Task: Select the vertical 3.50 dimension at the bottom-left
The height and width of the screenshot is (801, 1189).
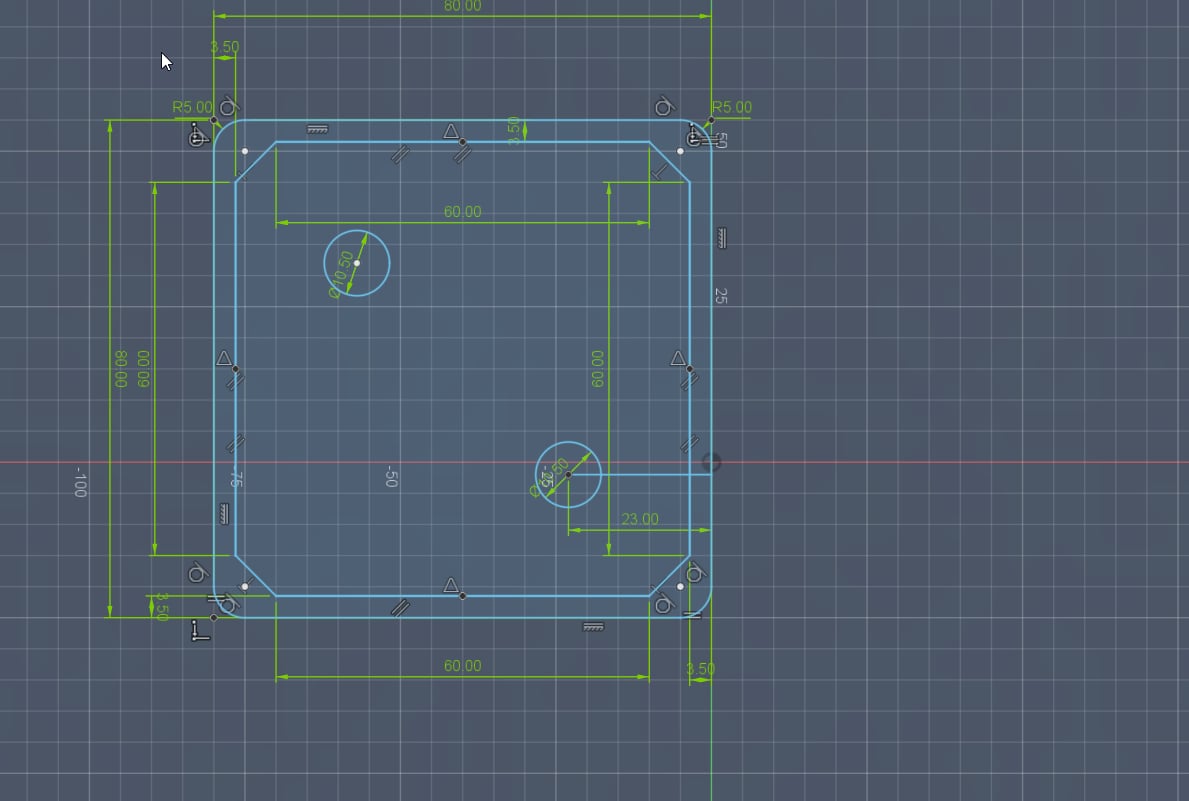Action: coord(161,607)
